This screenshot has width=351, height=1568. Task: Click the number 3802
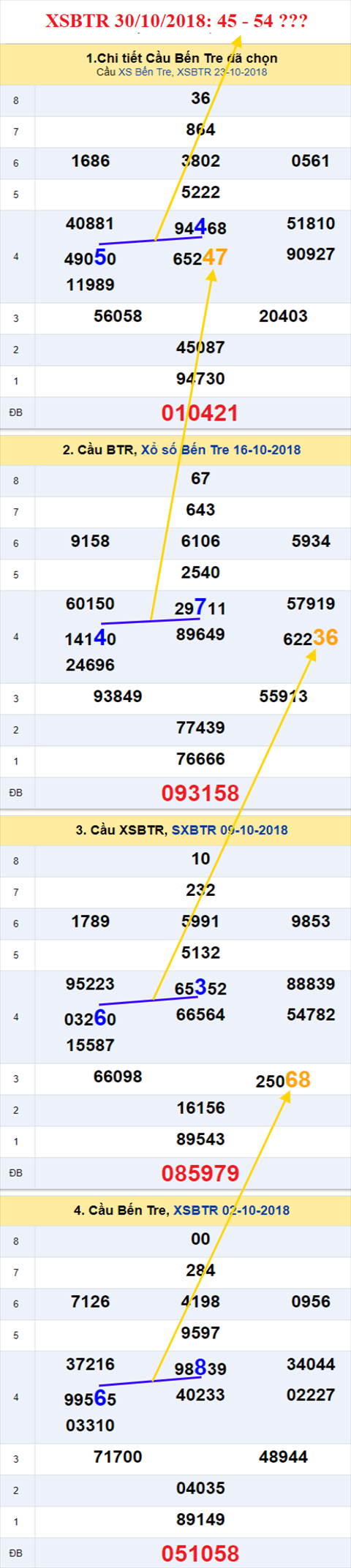coord(200,161)
